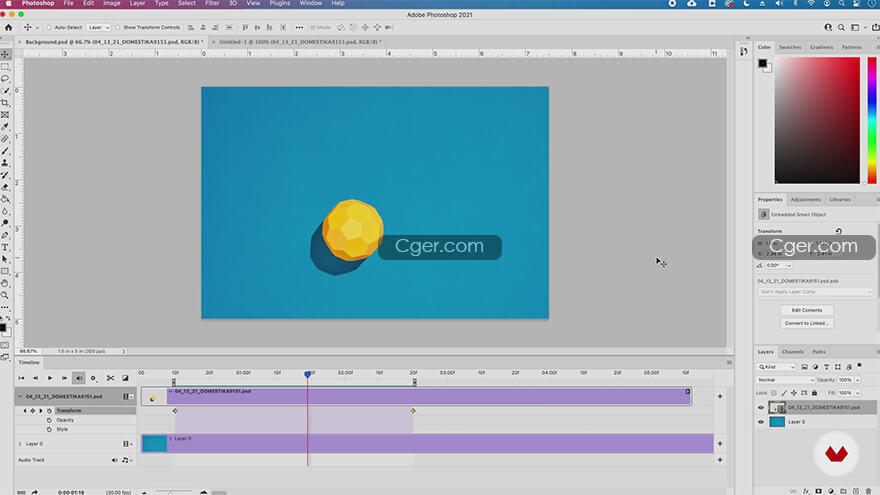Select the Clone Stamp tool

tap(6, 163)
